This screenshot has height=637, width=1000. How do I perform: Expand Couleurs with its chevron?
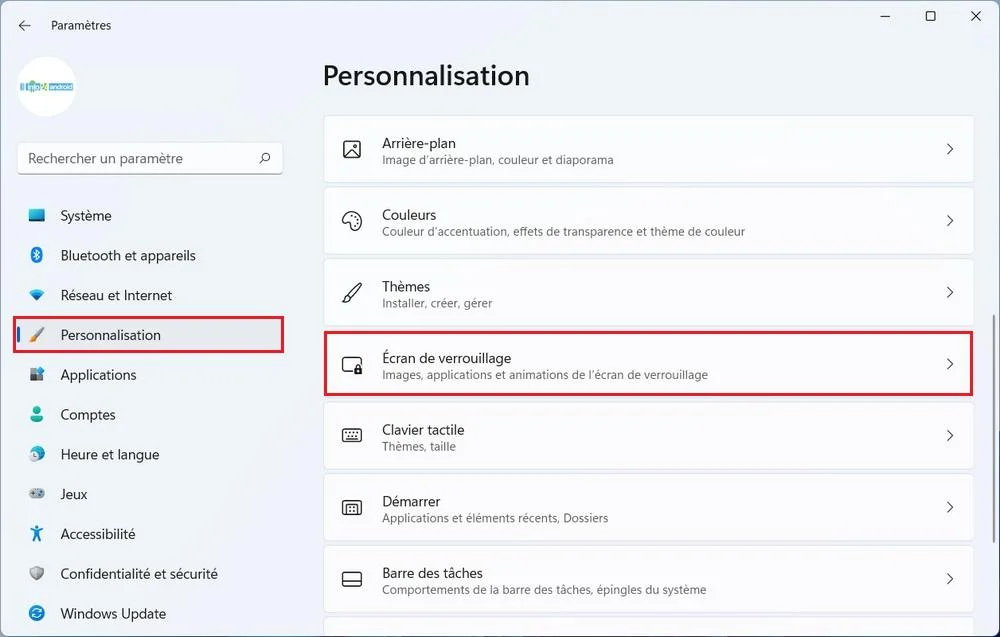tap(950, 221)
